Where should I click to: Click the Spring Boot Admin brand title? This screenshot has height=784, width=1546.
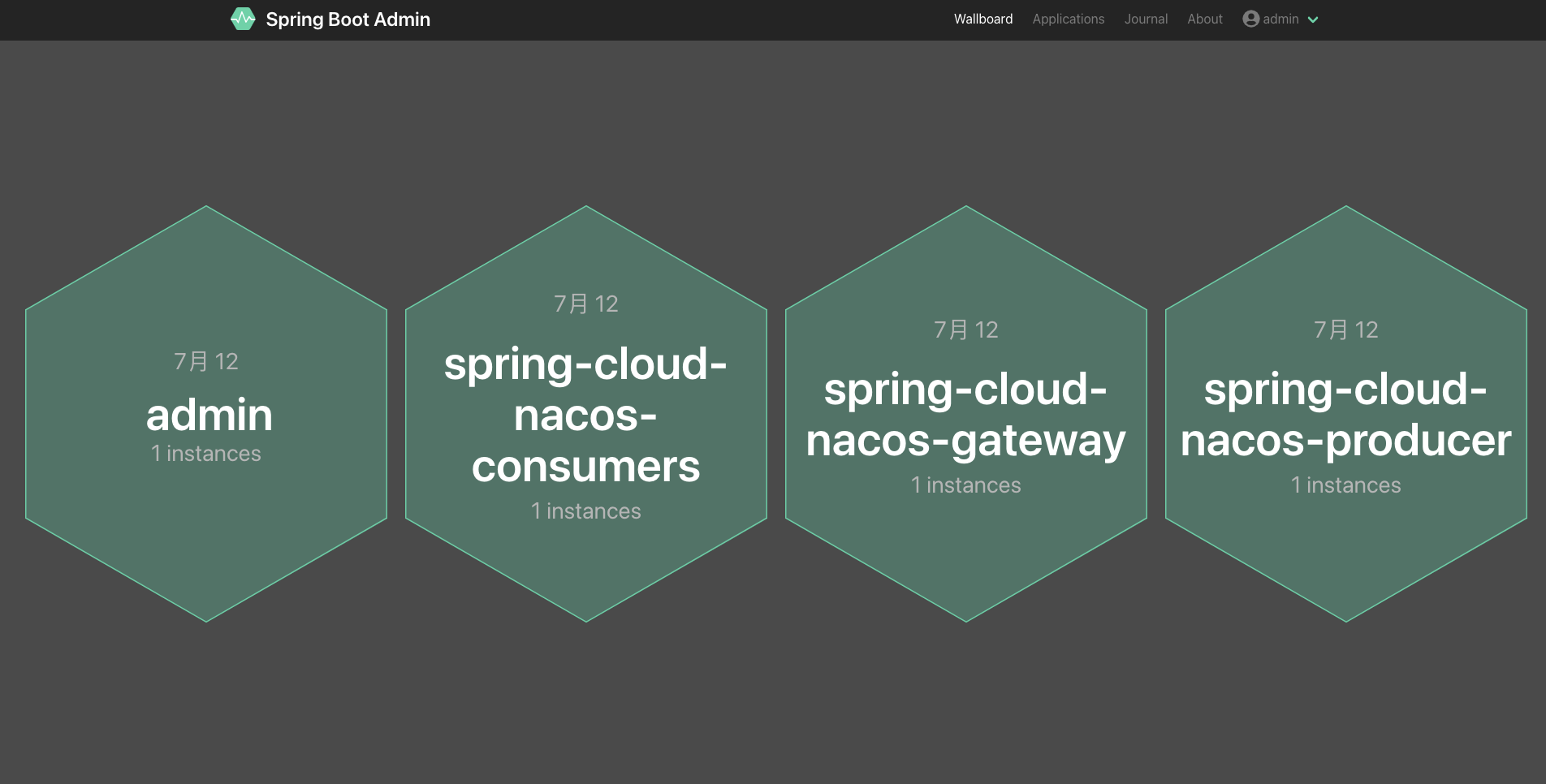[x=348, y=19]
